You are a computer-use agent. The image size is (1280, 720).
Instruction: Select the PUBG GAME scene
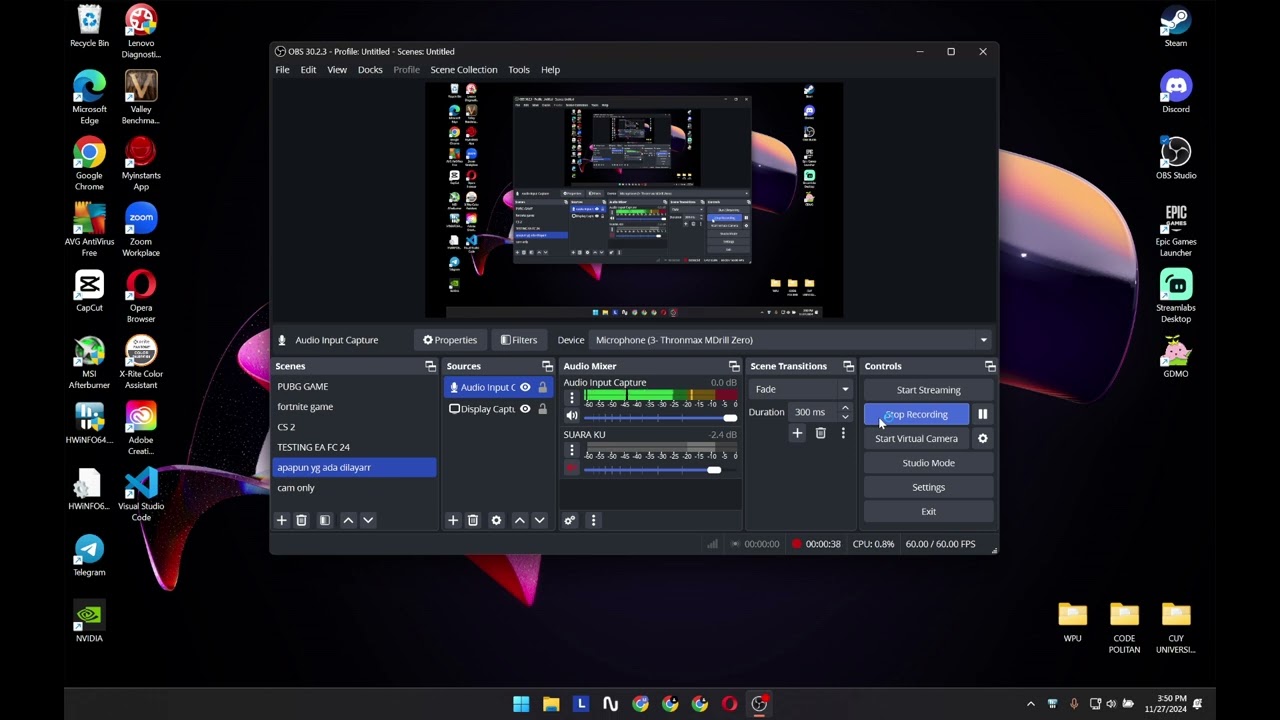[x=355, y=386]
